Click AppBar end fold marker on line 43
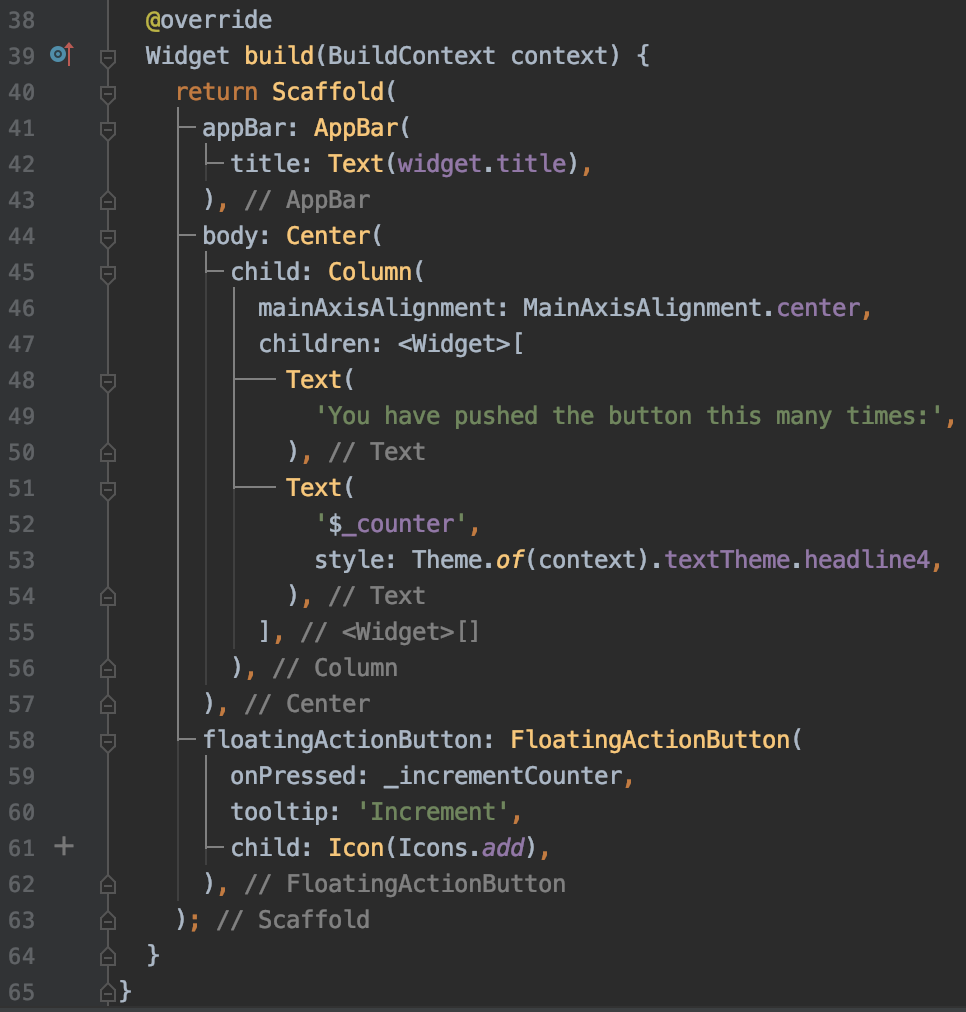Image resolution: width=966 pixels, height=1012 pixels. click(108, 201)
